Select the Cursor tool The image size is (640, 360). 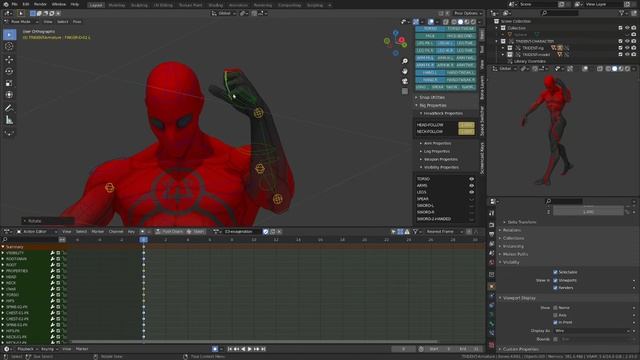click(x=9, y=47)
